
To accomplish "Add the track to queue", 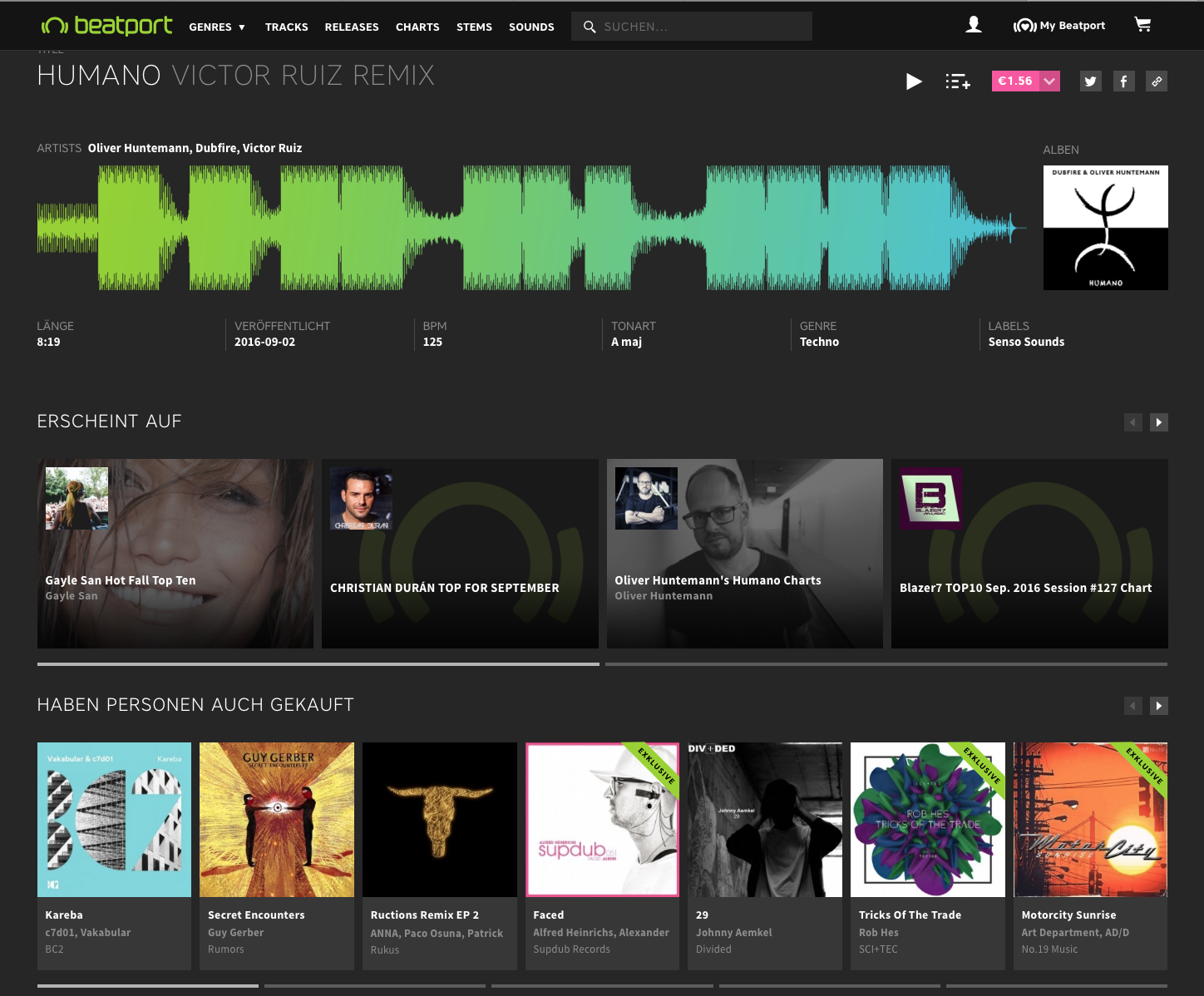I will point(958,81).
